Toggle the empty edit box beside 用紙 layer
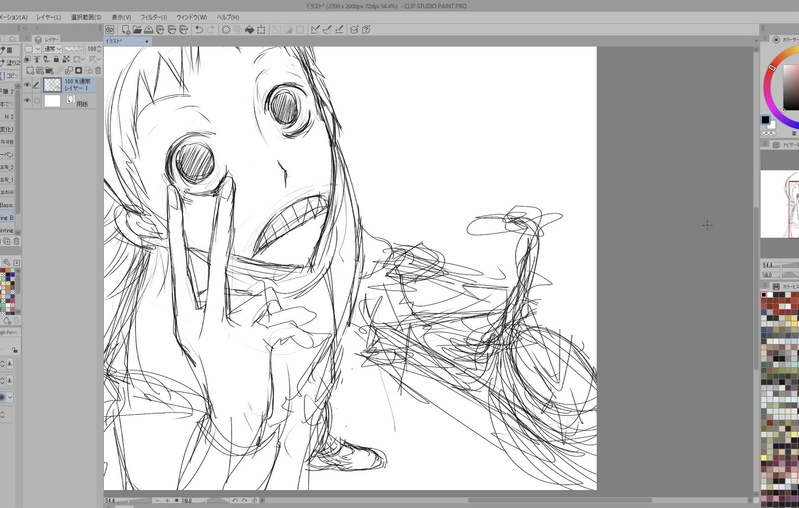The image size is (799, 508). (37, 100)
